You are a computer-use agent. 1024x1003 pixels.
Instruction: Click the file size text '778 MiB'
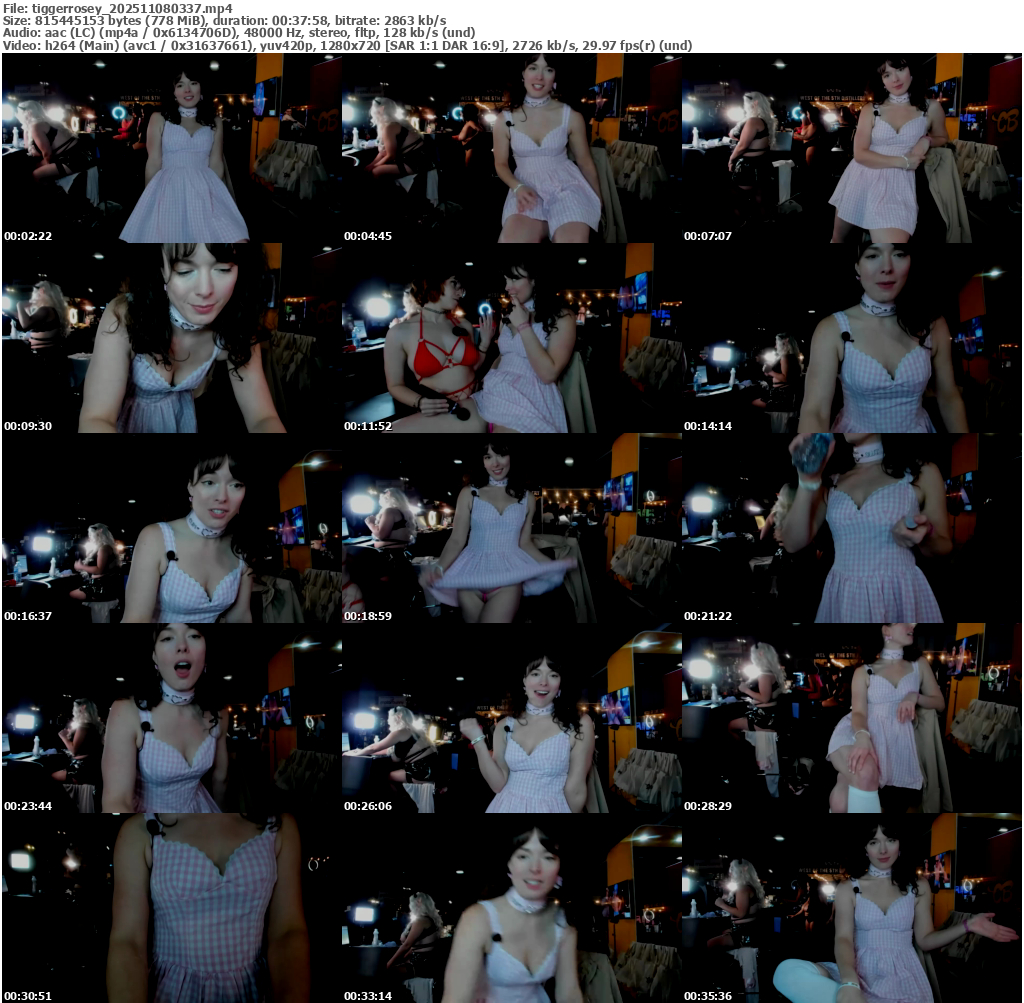point(176,20)
